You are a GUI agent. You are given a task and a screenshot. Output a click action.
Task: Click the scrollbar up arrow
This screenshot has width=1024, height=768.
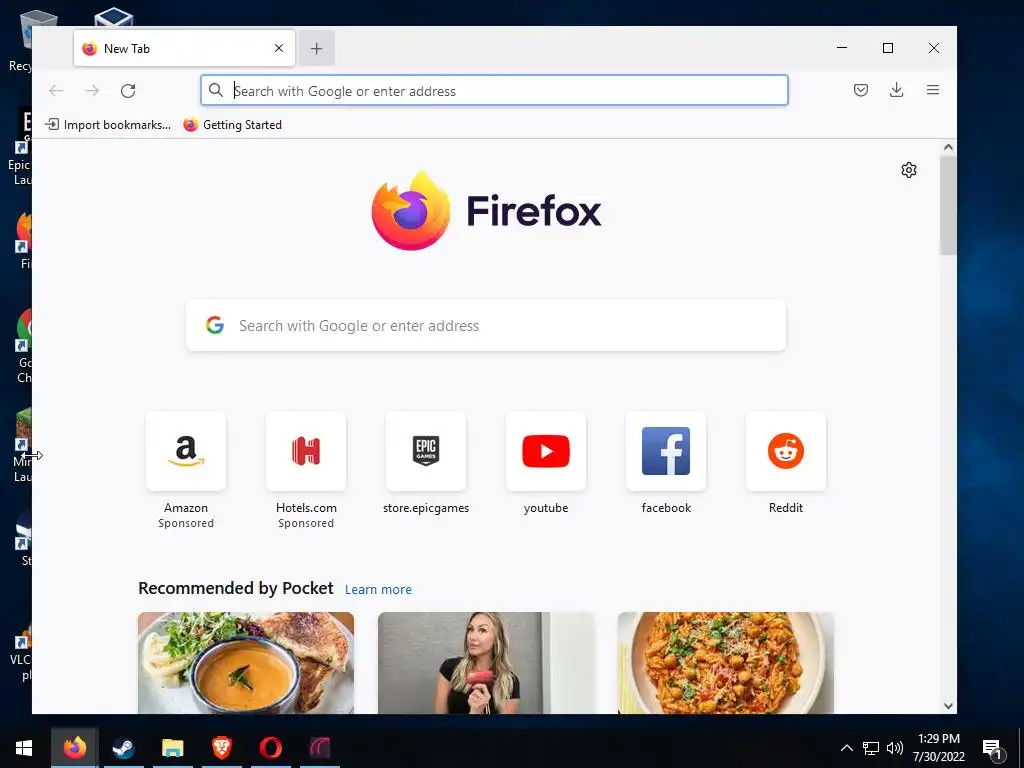point(948,148)
